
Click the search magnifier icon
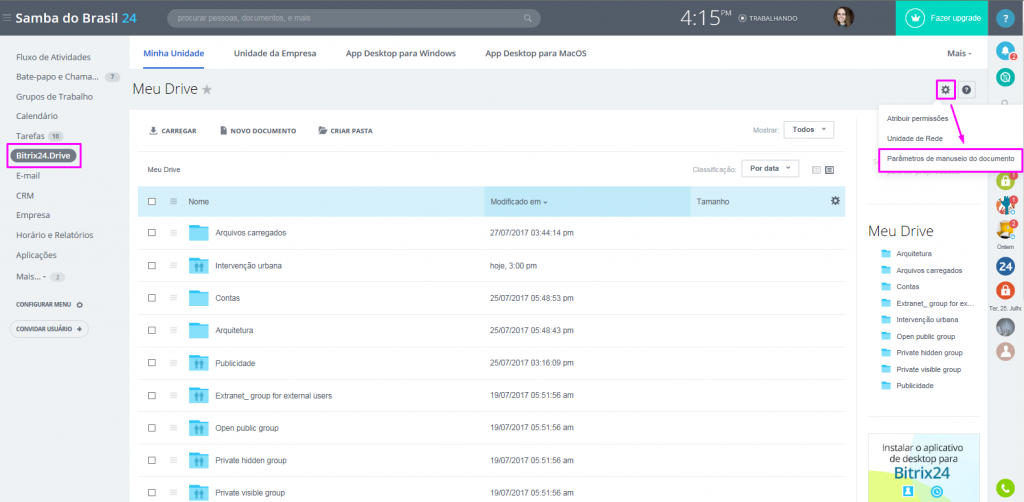tap(528, 18)
